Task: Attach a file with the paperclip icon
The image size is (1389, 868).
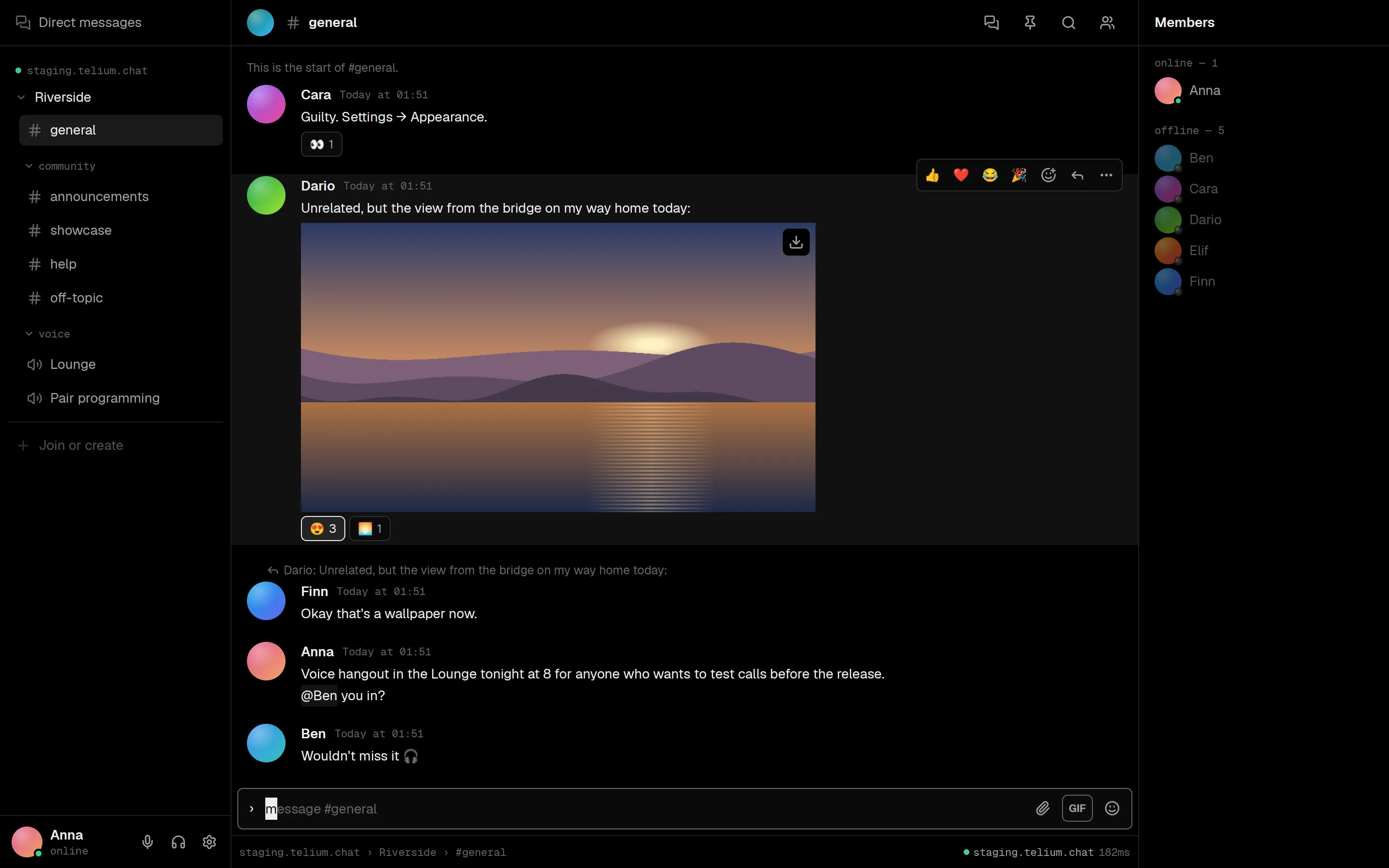Action: (1042, 808)
